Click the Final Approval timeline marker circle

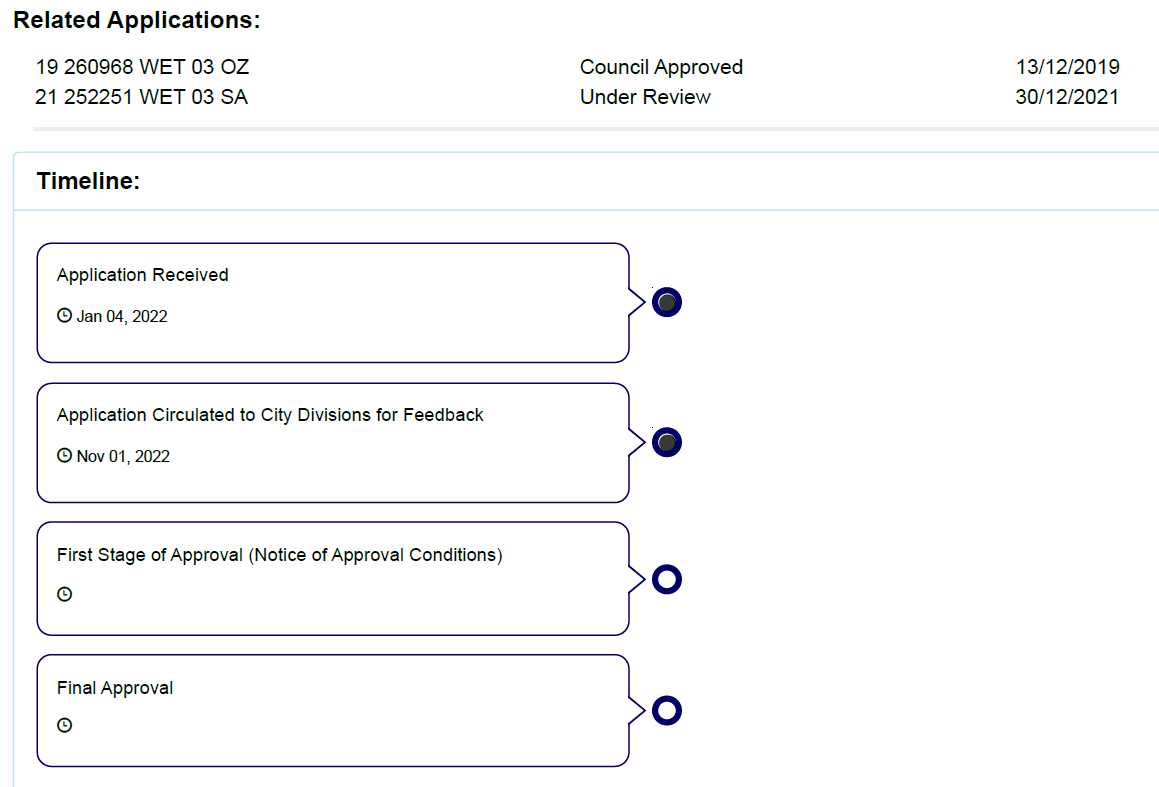(x=667, y=711)
